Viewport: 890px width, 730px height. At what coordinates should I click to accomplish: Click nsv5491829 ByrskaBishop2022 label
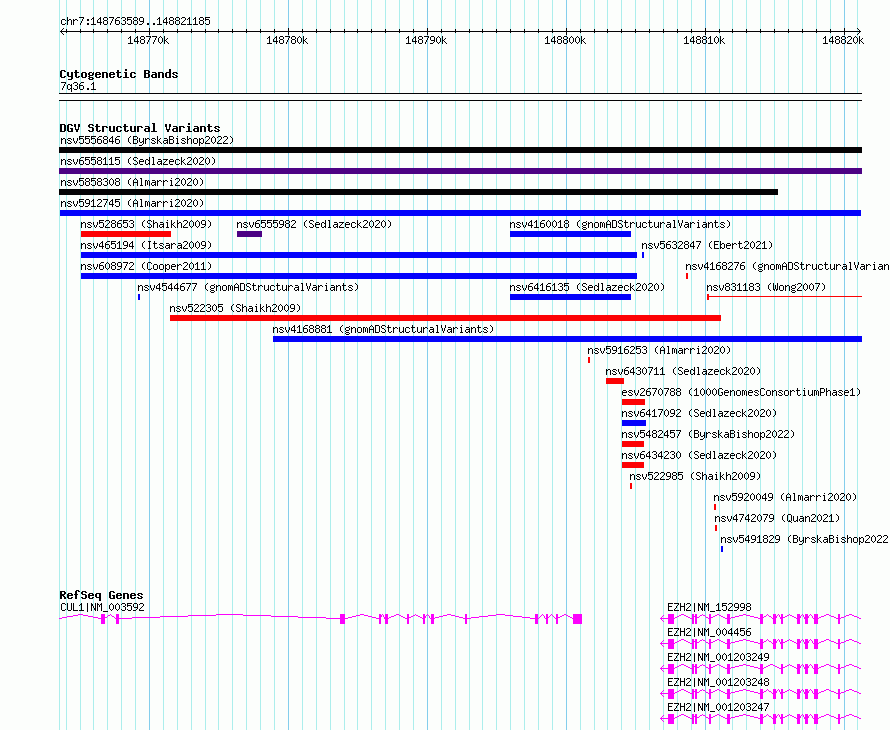point(804,539)
